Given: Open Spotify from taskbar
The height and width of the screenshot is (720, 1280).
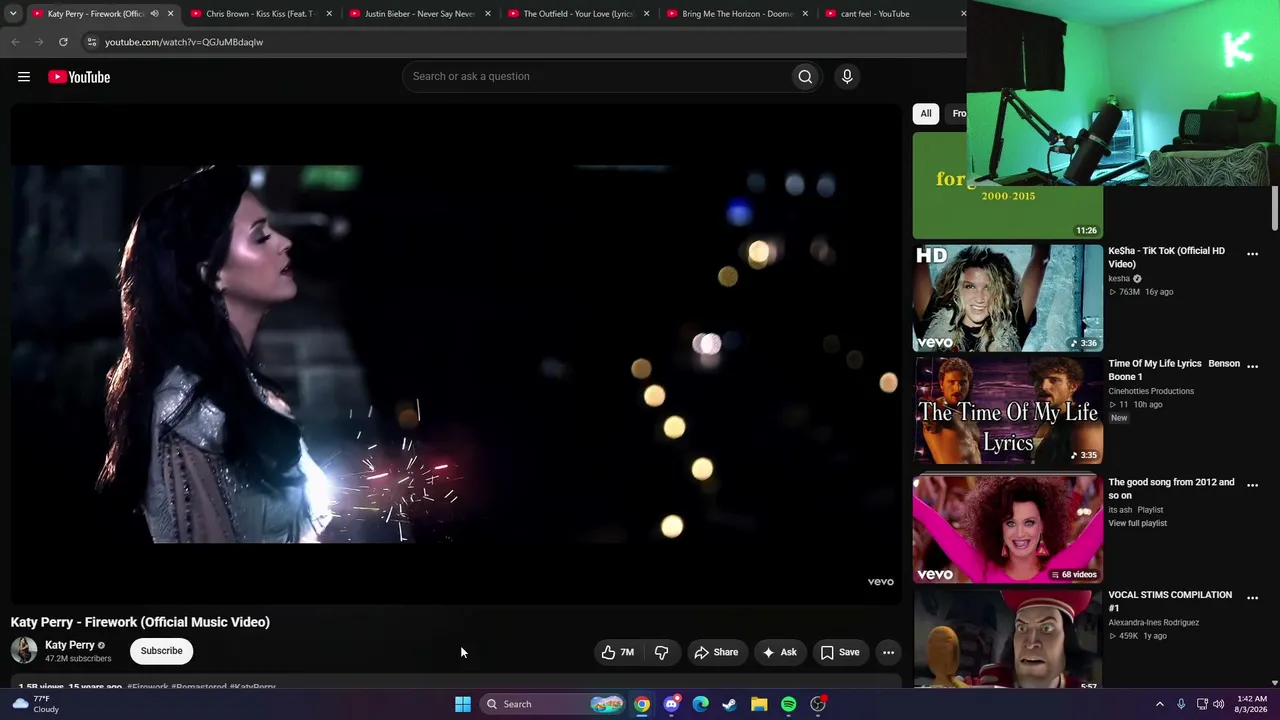Looking at the screenshot, I should 788,704.
